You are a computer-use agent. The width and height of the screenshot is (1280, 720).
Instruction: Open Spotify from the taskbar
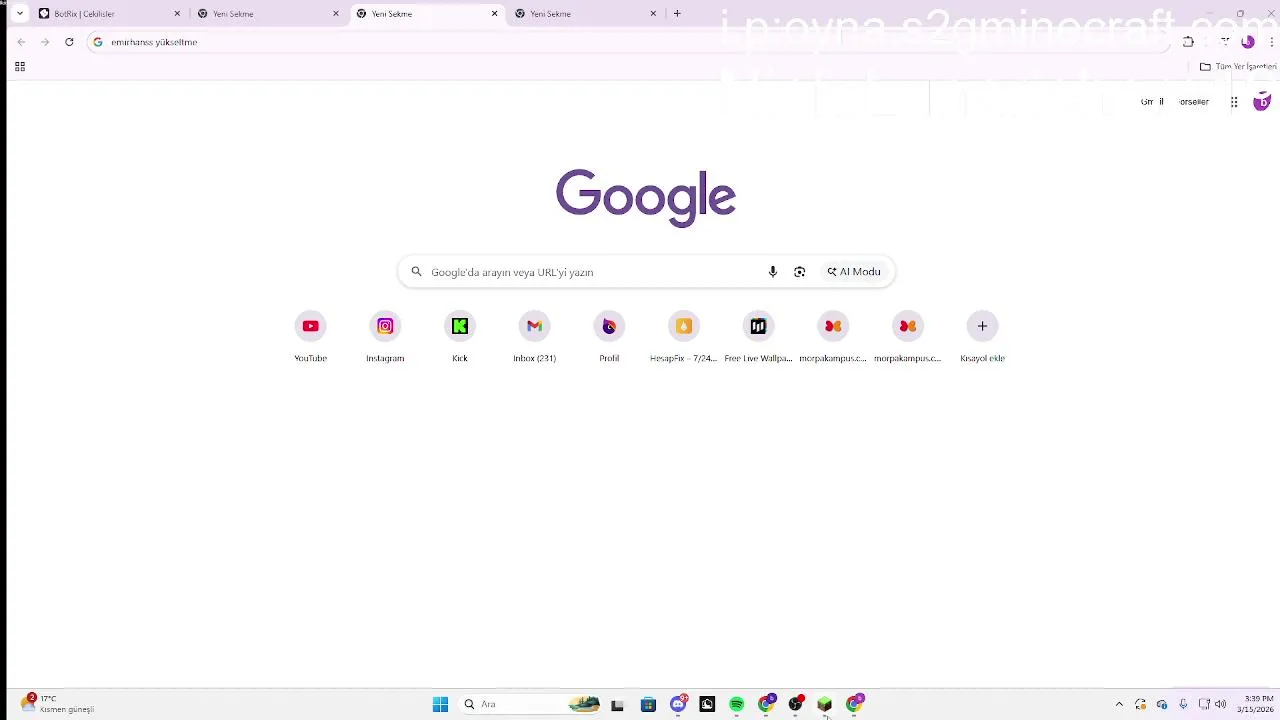point(736,704)
